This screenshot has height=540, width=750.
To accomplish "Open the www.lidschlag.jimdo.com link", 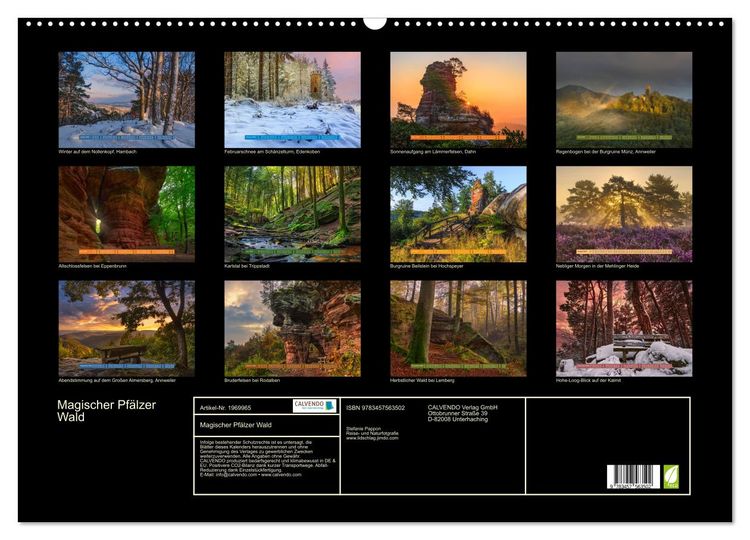I will [x=372, y=438].
